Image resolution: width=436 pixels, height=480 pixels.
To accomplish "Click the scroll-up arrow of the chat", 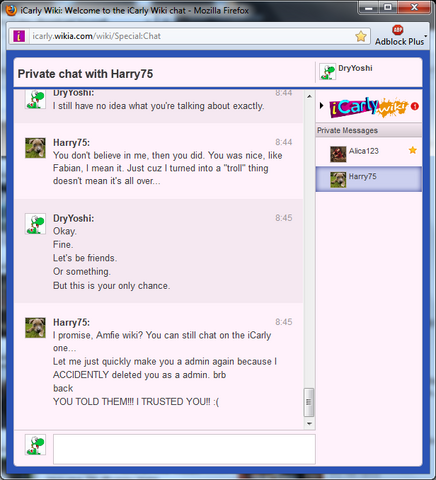I will tap(309, 96).
